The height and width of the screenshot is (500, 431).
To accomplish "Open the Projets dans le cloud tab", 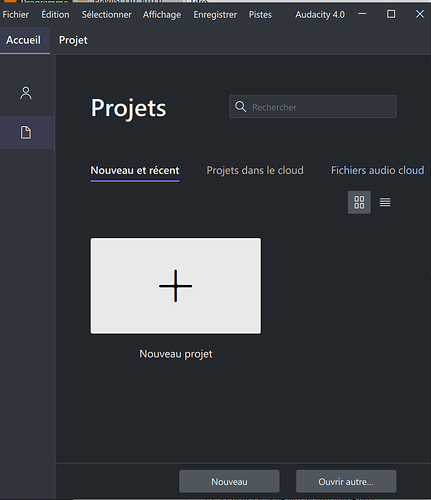I will coord(255,171).
